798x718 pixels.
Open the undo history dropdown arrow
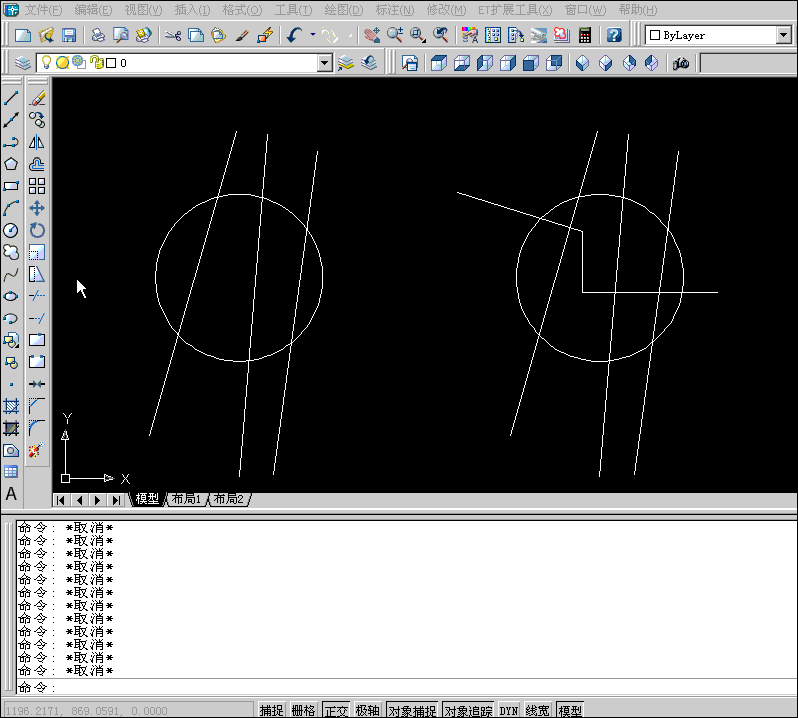(313, 35)
